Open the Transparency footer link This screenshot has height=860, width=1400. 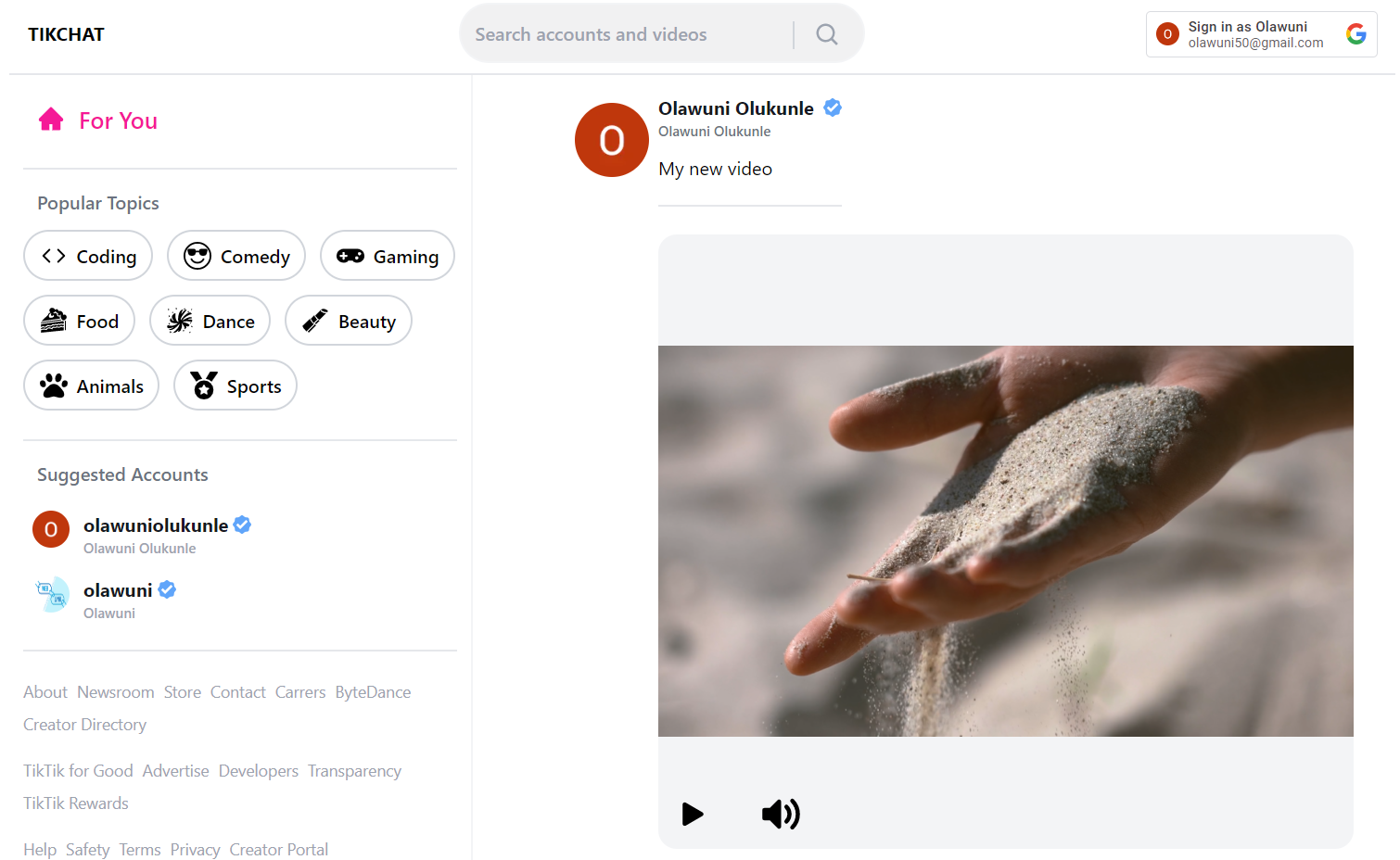pos(354,771)
